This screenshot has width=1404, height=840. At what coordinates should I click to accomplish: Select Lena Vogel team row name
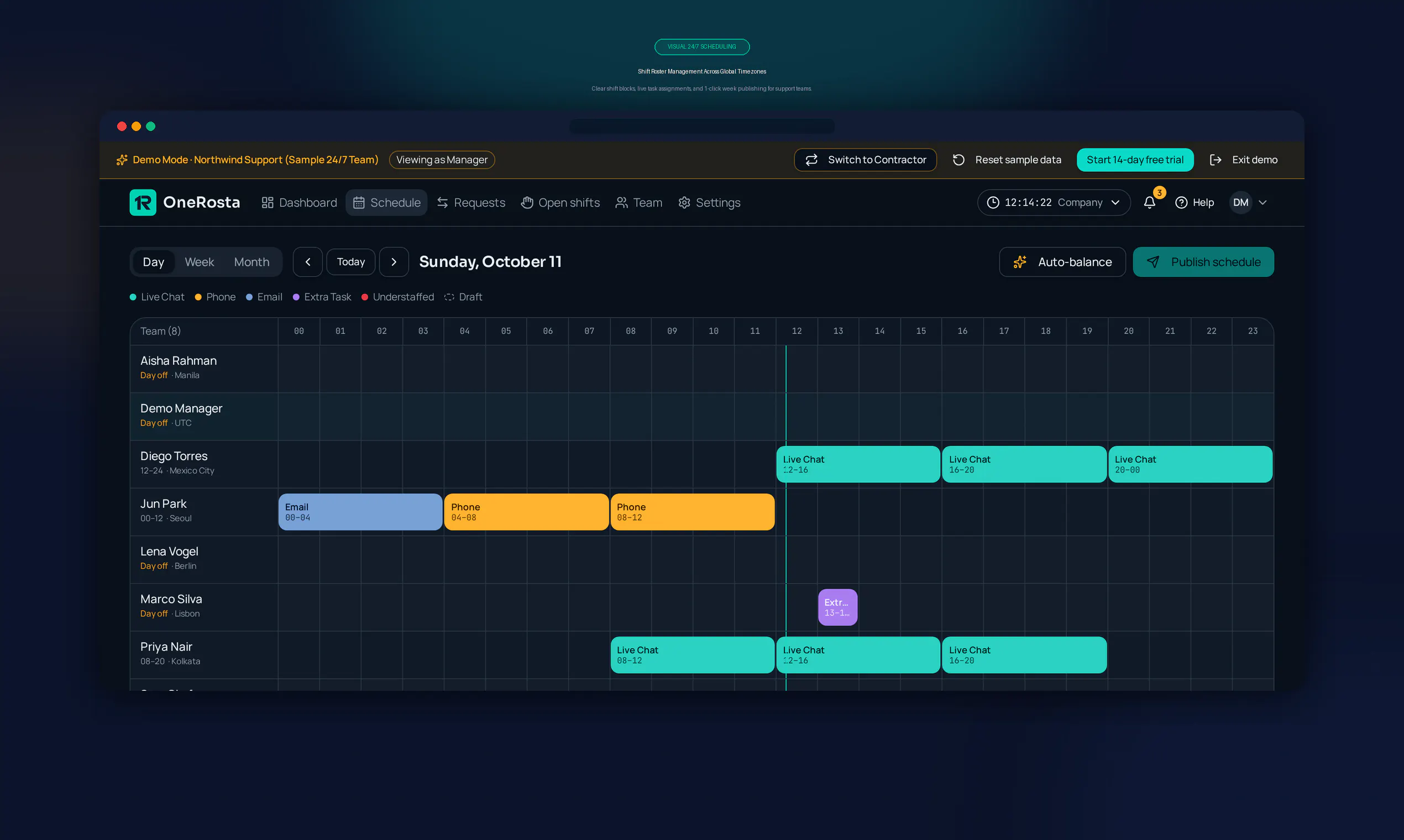click(x=169, y=552)
